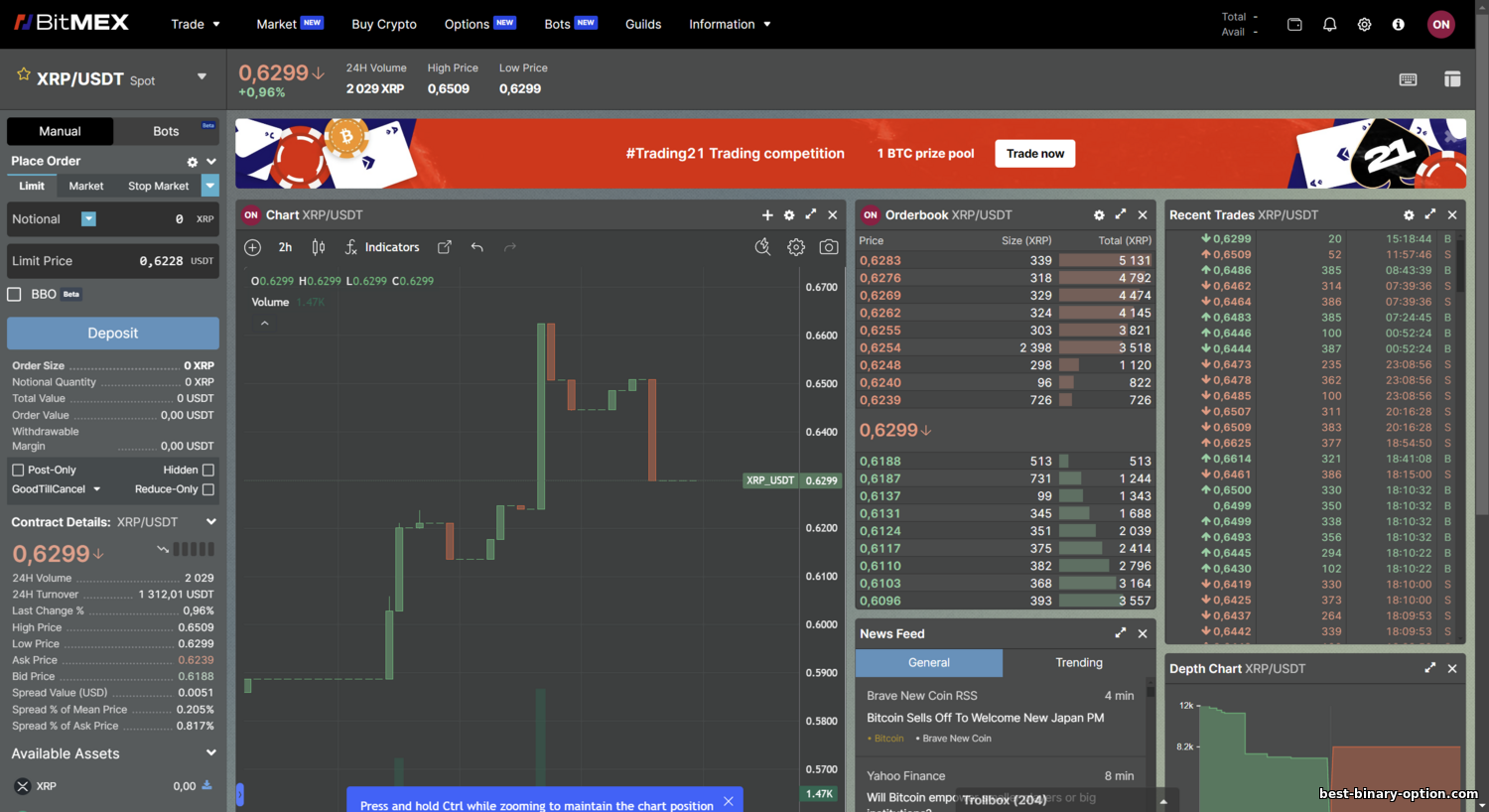Open chart quick search icon
This screenshot has width=1489, height=812.
(x=762, y=247)
